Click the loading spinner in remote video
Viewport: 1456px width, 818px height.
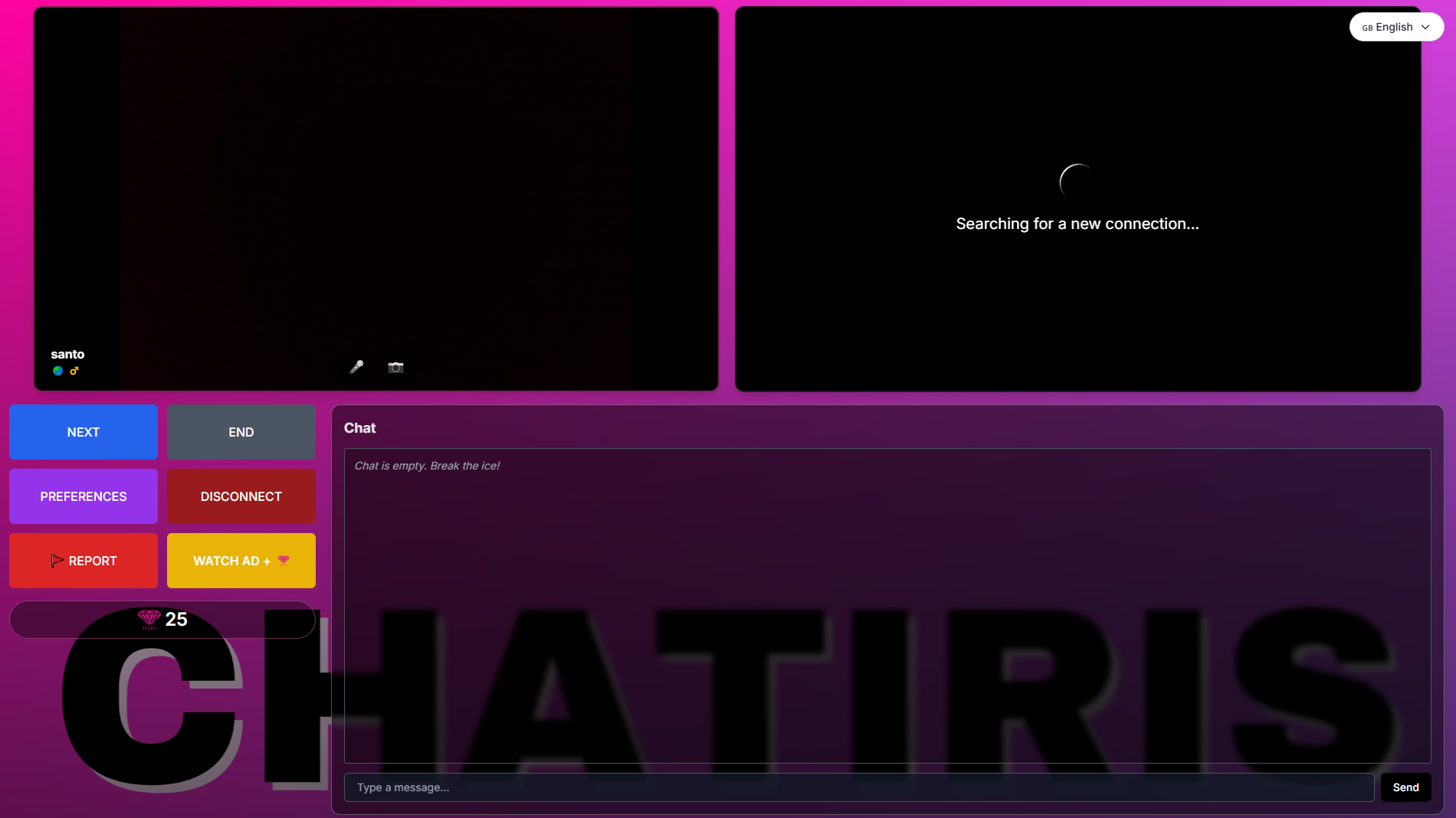(1077, 182)
